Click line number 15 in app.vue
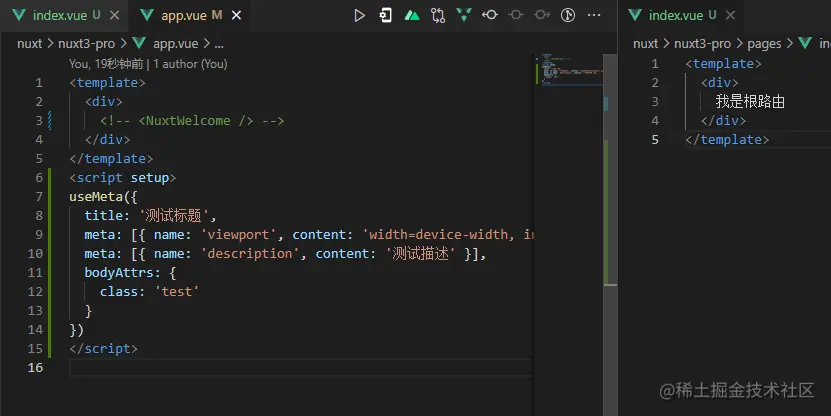This screenshot has width=831, height=416. (35, 349)
